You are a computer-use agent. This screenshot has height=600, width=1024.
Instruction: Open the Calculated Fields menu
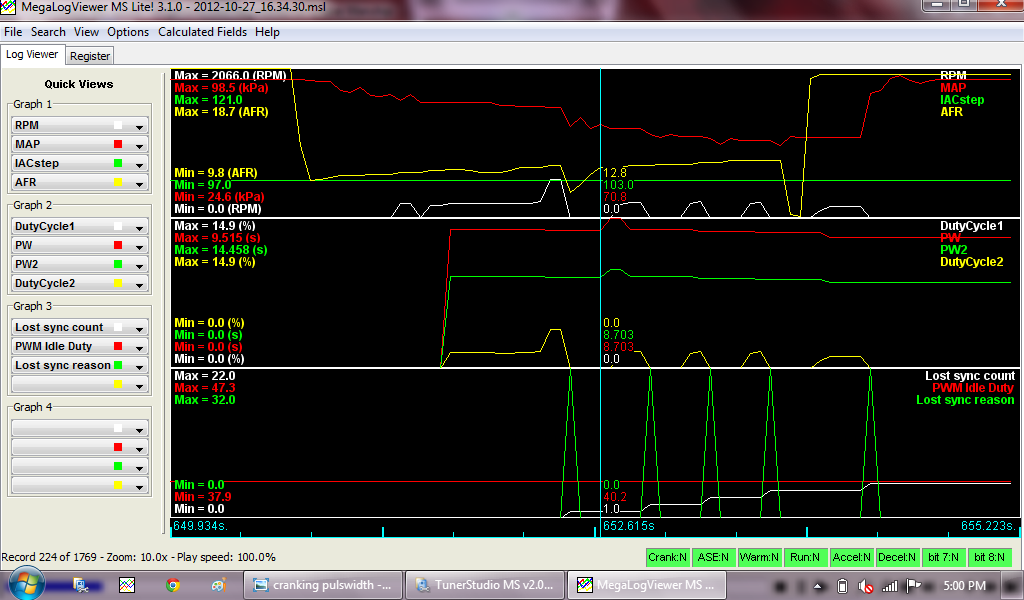203,32
